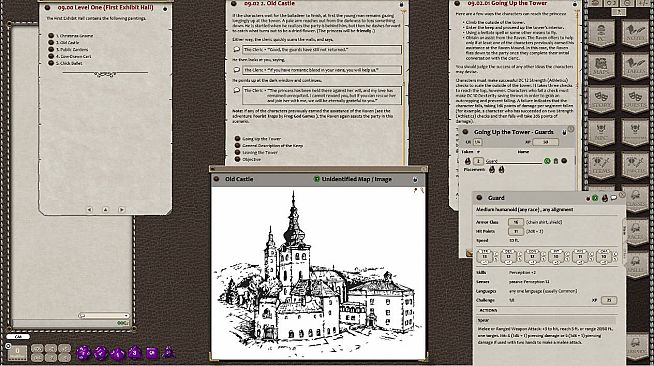The image size is (654, 366).
Task: Roll the purple d6 die
Action: [152, 353]
